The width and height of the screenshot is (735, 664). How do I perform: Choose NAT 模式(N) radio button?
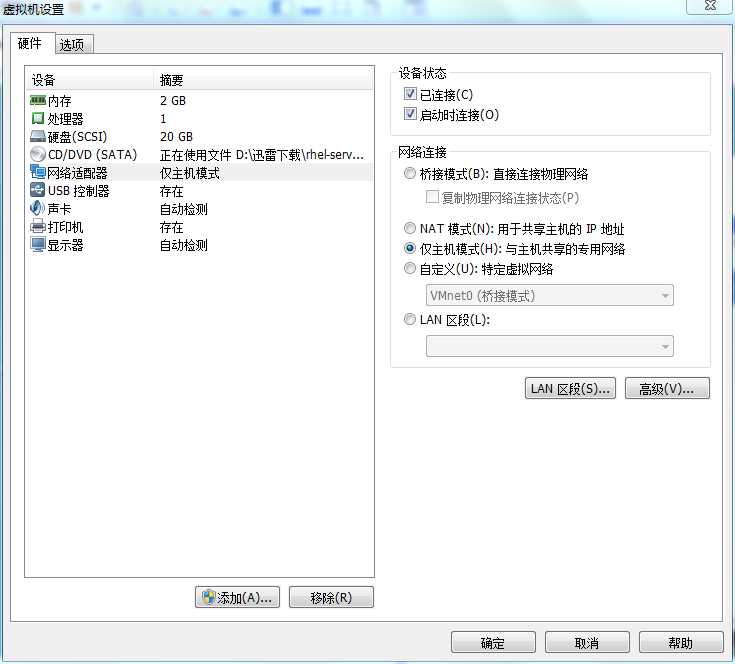[410, 228]
